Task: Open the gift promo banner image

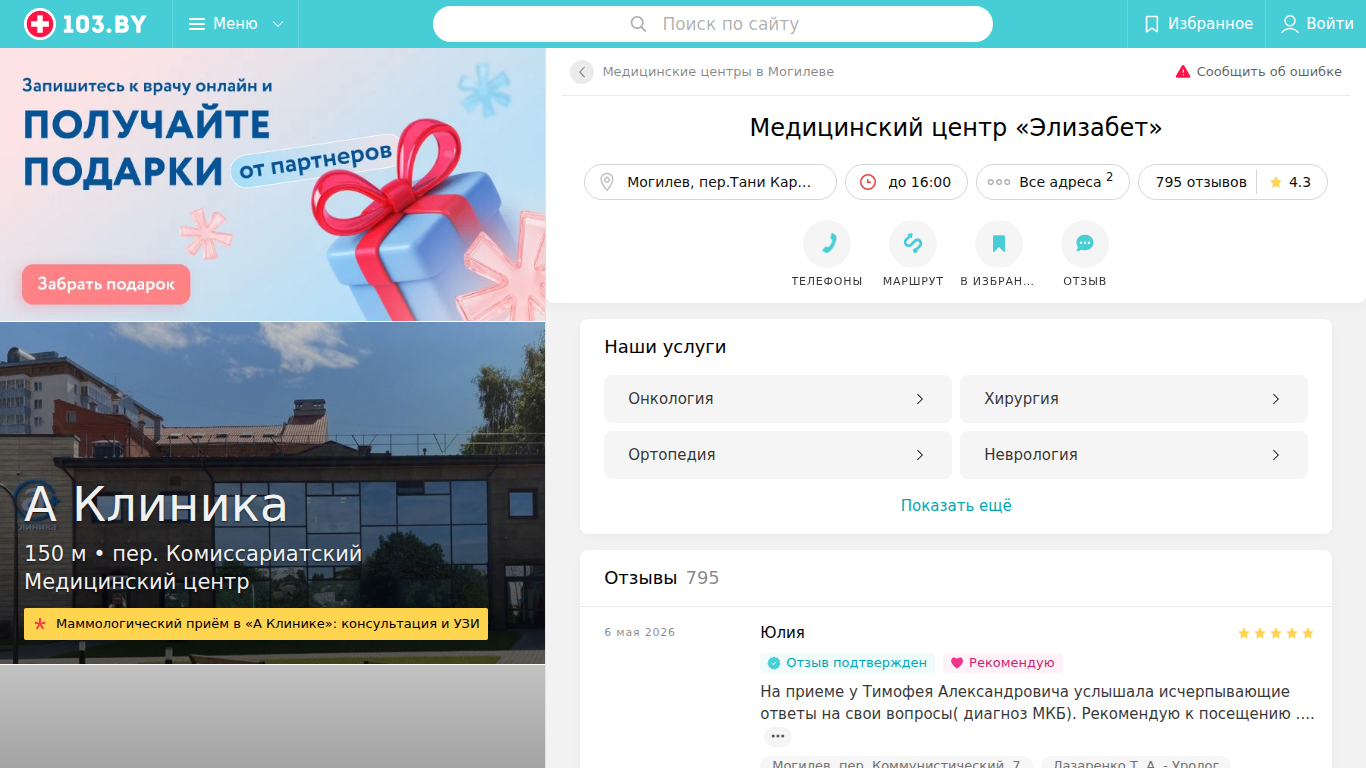Action: (273, 185)
